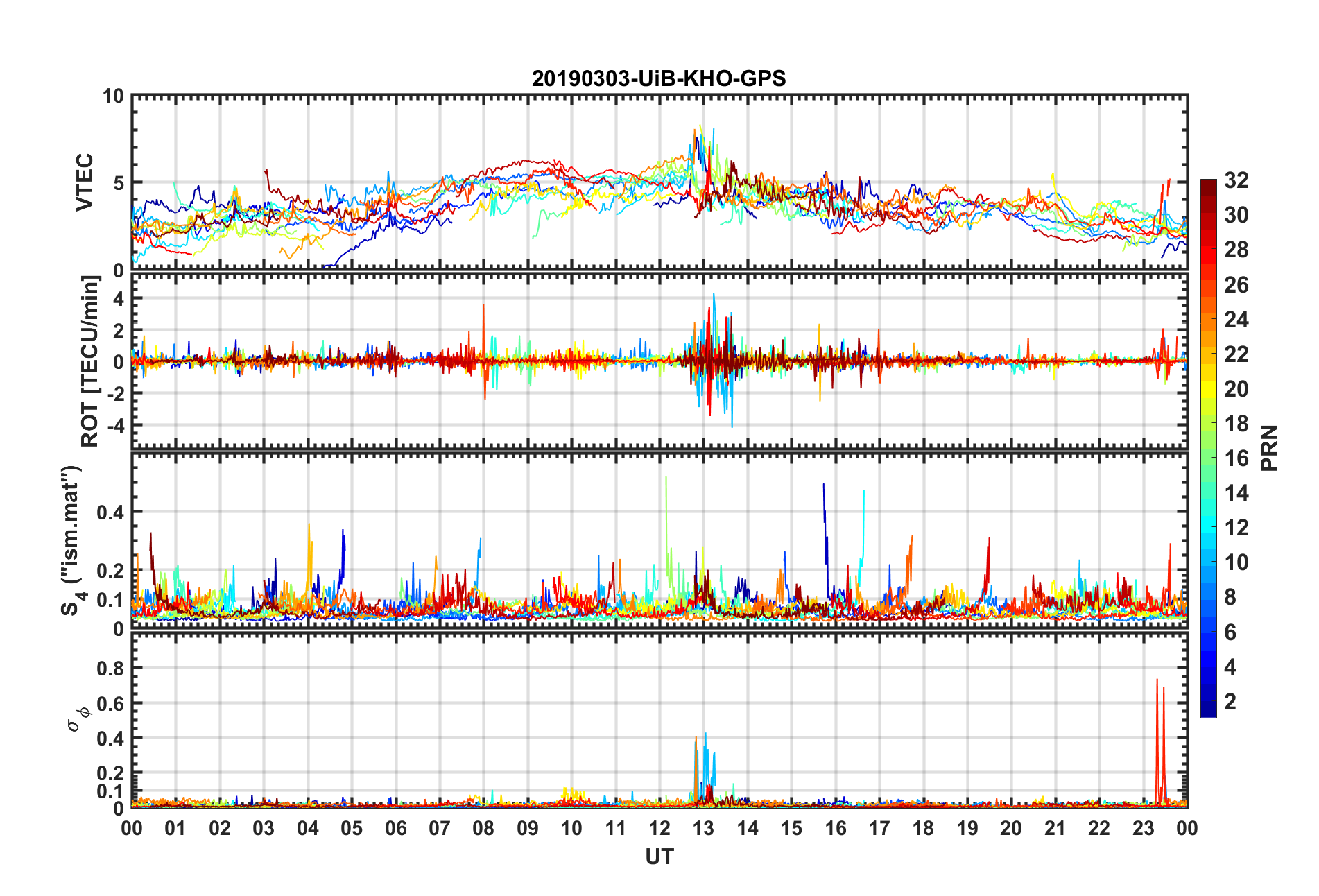Click x-axis hour label 07
Image resolution: width=1319 pixels, height=896 pixels.
click(x=440, y=828)
